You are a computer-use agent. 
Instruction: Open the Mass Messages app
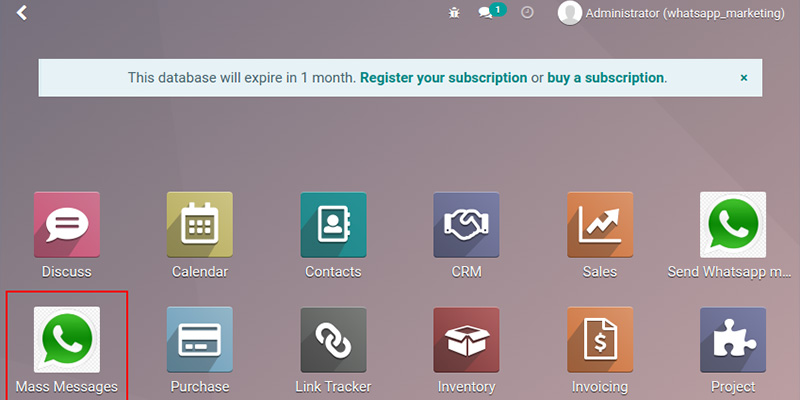(x=67, y=340)
